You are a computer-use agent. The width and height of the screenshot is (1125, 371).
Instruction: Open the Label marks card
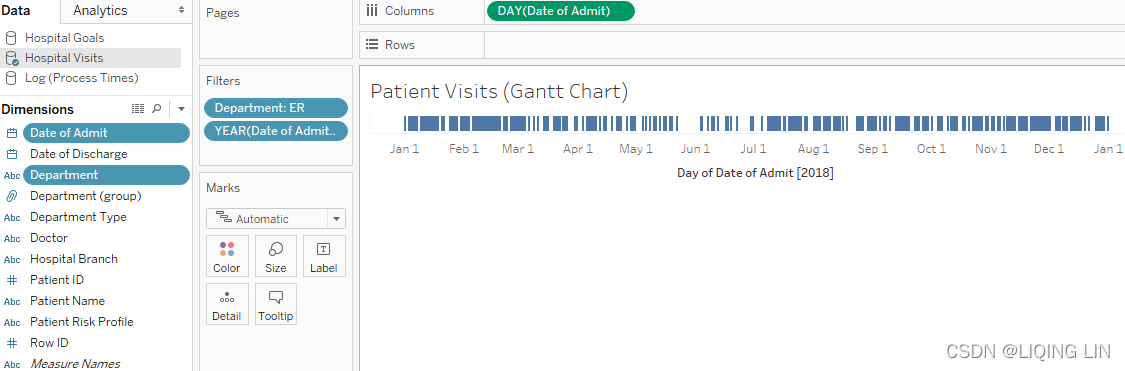click(324, 256)
